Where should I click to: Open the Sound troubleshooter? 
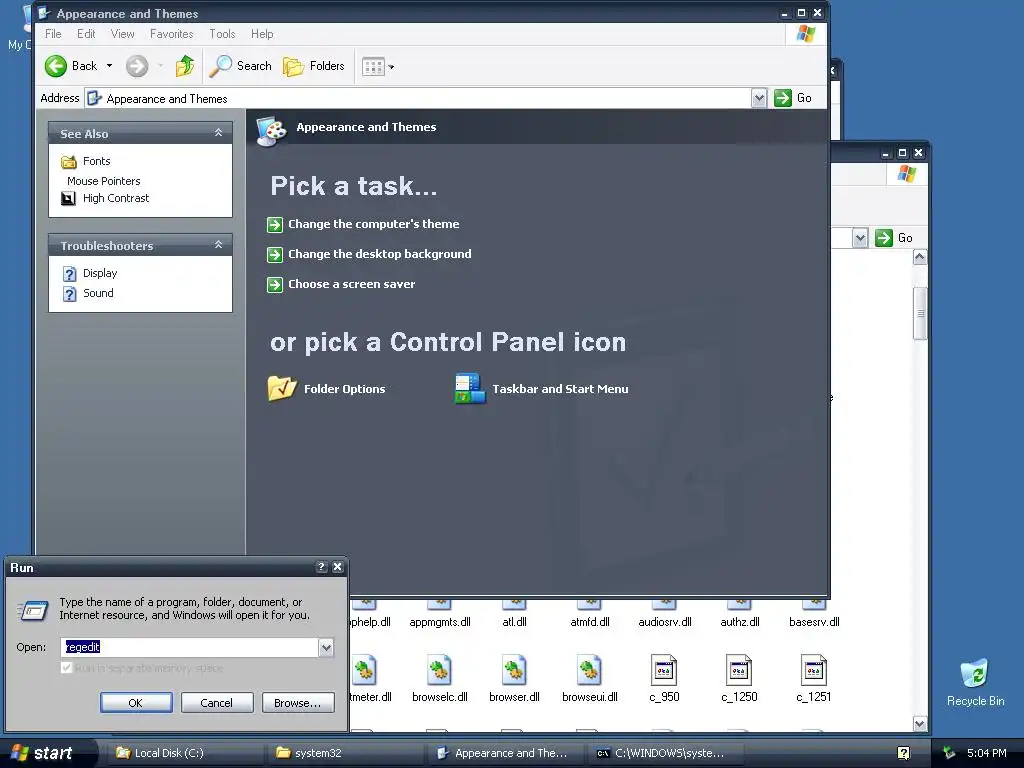(x=98, y=293)
